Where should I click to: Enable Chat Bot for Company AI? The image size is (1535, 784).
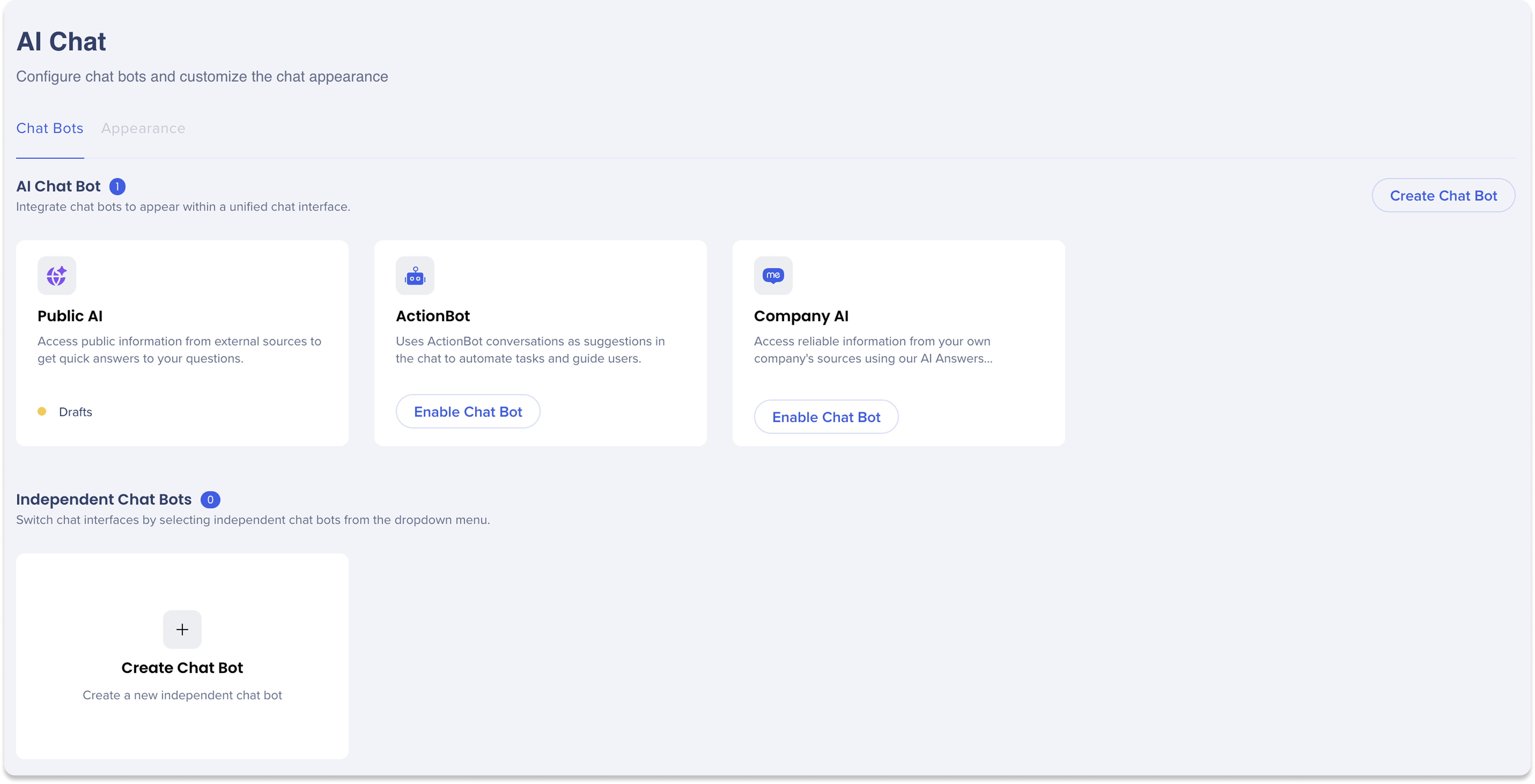coord(826,416)
